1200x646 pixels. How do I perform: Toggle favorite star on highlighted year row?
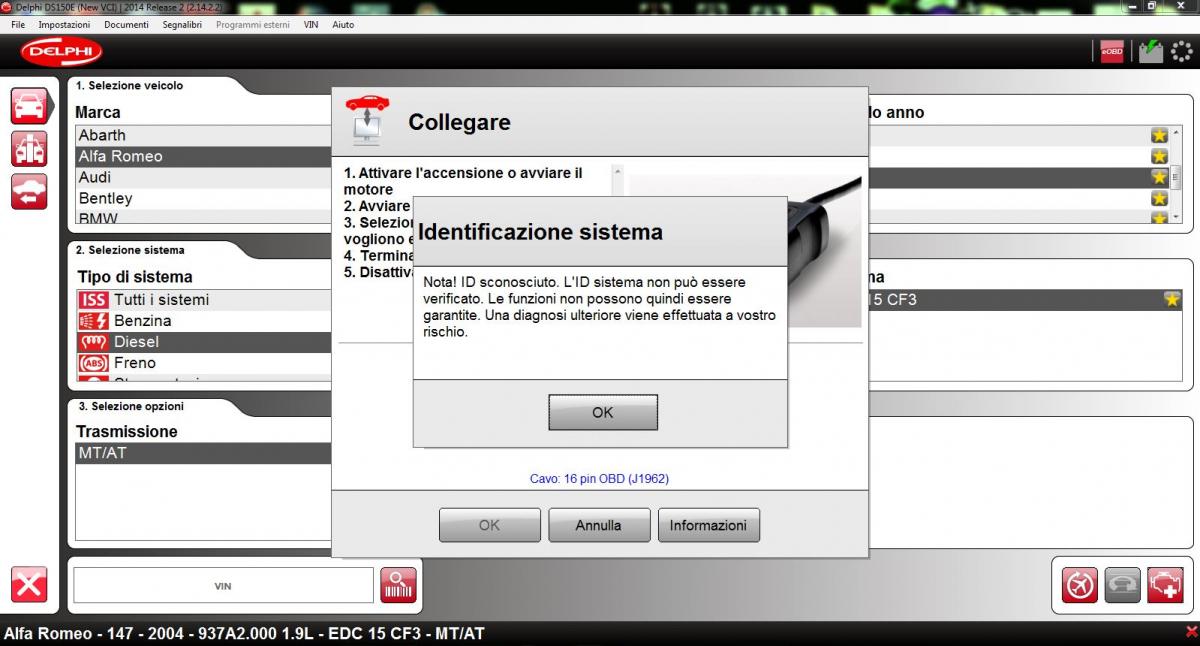[x=1159, y=177]
